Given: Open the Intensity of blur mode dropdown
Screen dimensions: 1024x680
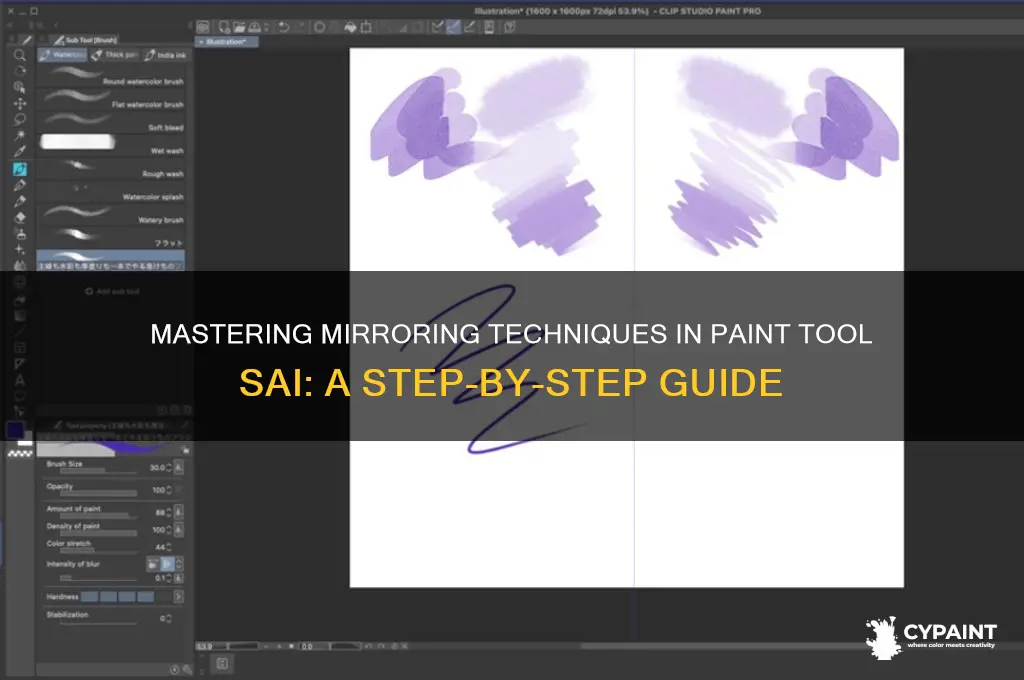Looking at the screenshot, I should point(180,564).
